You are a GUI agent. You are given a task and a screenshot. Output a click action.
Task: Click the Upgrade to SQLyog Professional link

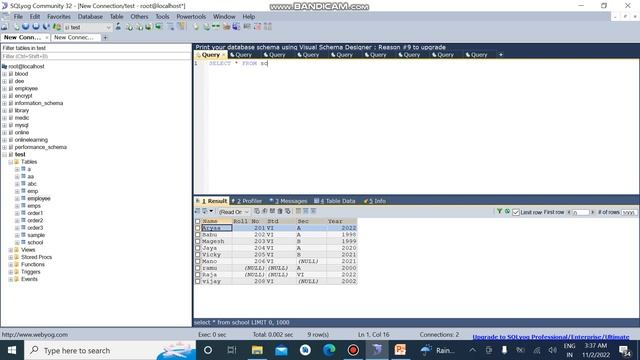551,337
